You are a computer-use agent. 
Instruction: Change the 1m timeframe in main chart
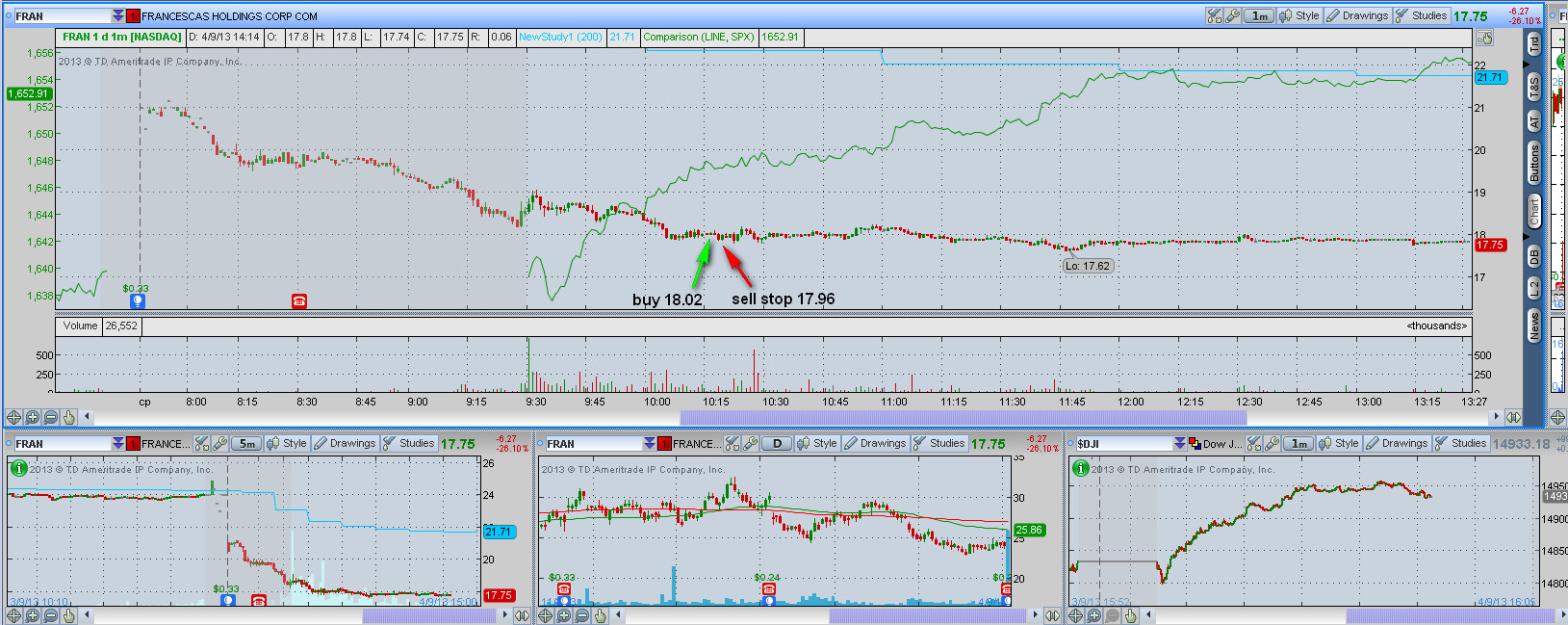pyautogui.click(x=1259, y=15)
